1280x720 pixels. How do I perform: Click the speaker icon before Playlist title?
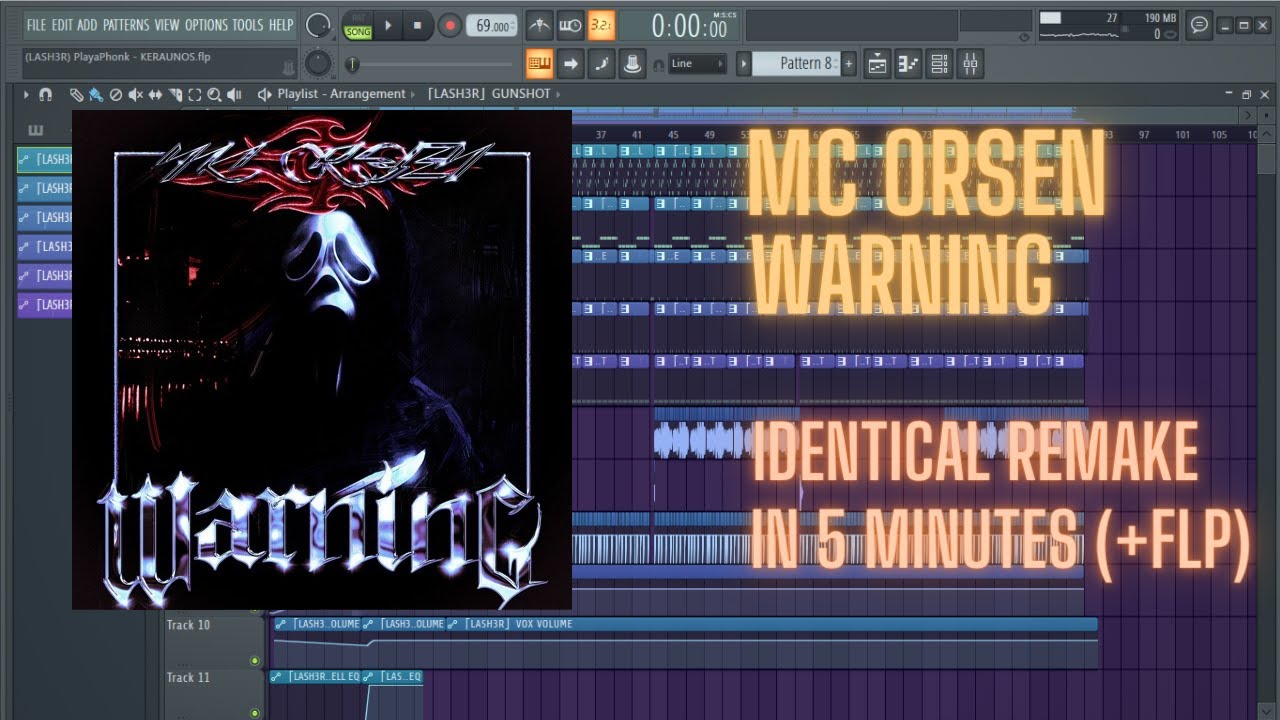tap(264, 94)
